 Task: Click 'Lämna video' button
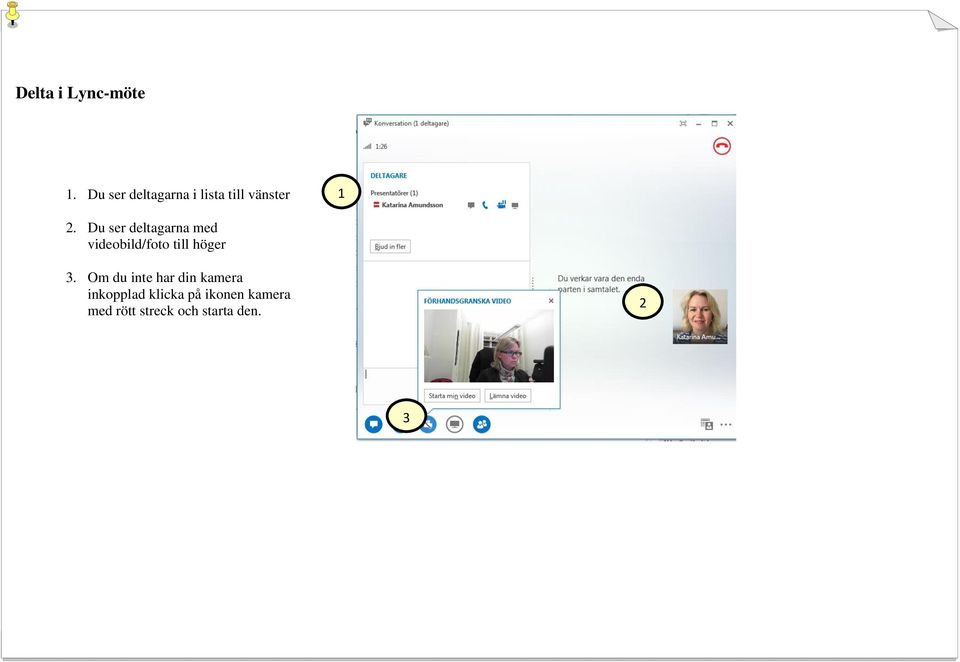(x=508, y=396)
